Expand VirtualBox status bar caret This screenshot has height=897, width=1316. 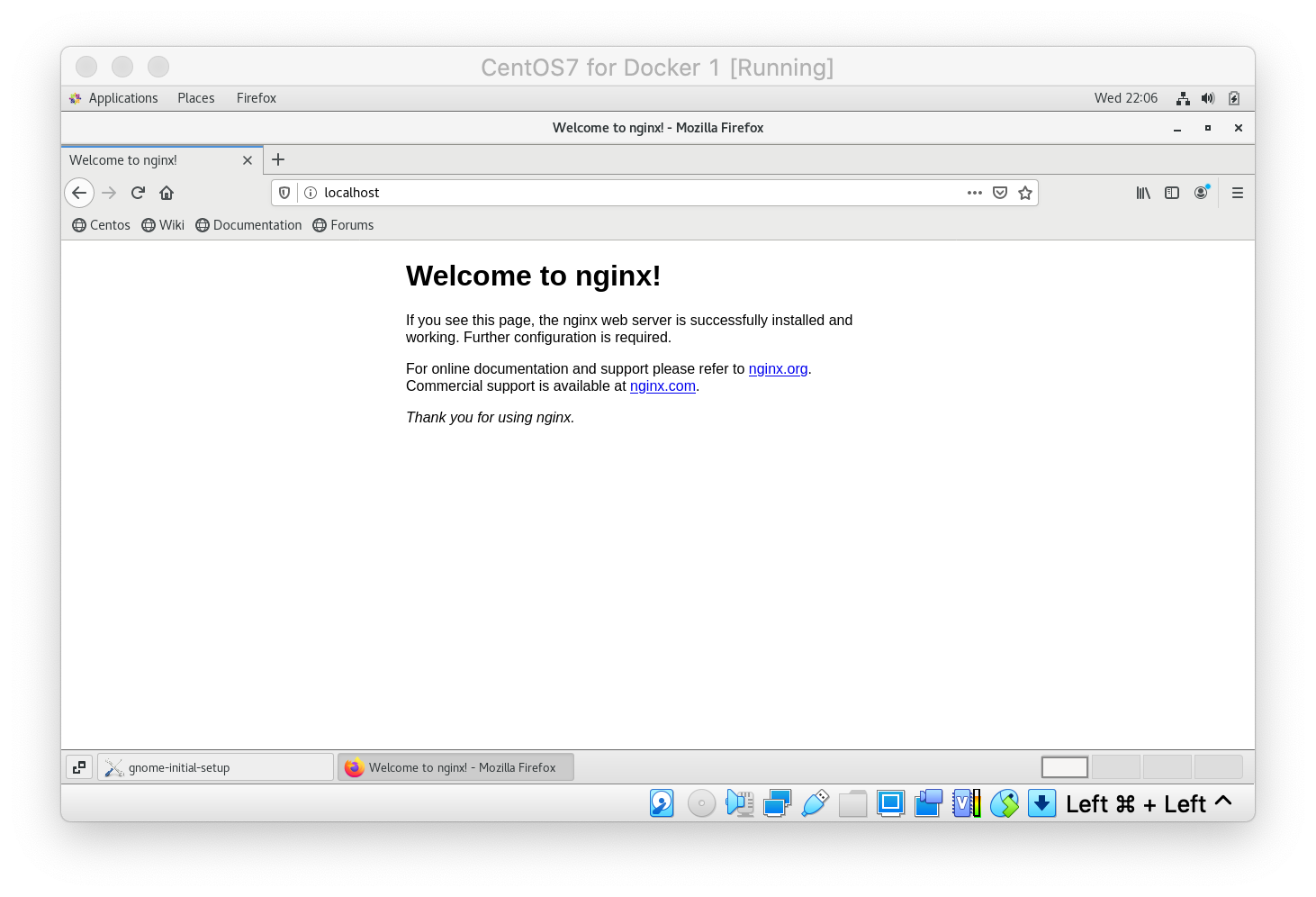pyautogui.click(x=1223, y=801)
